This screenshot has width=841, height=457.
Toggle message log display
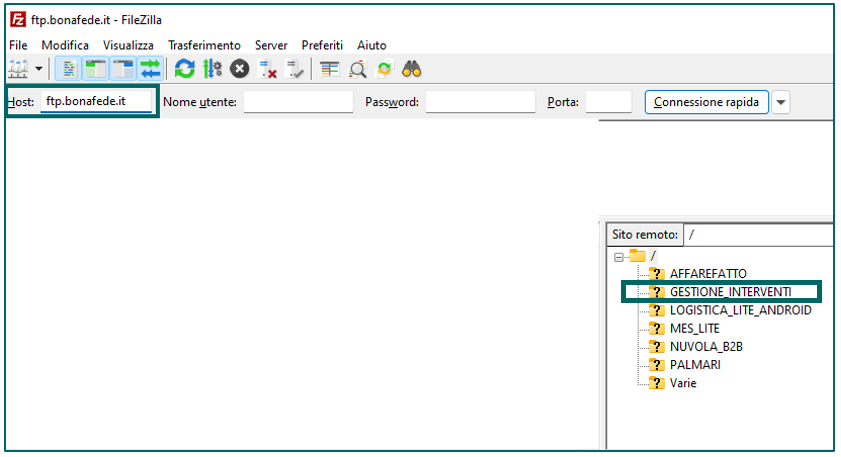68,69
